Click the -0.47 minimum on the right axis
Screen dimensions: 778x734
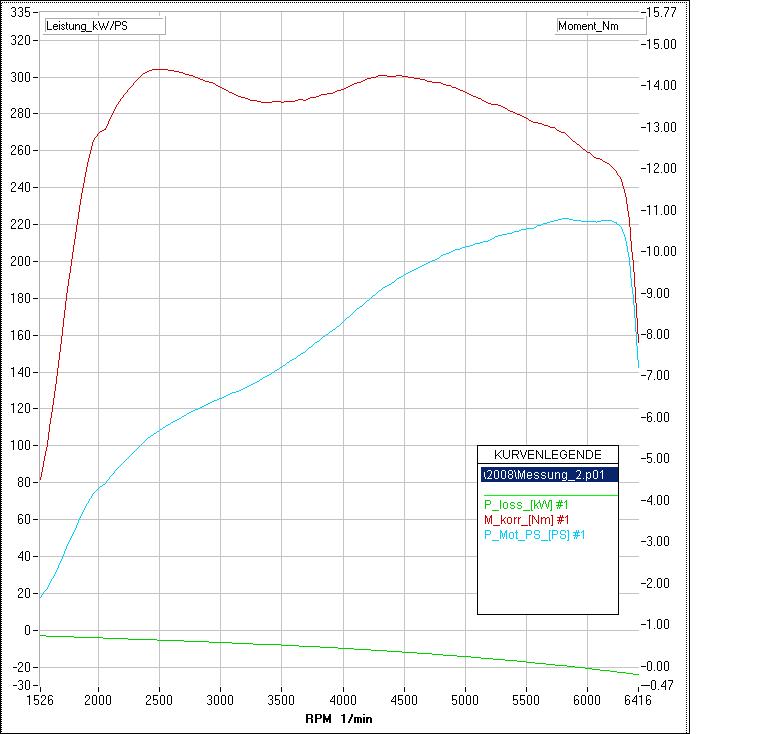(x=662, y=685)
